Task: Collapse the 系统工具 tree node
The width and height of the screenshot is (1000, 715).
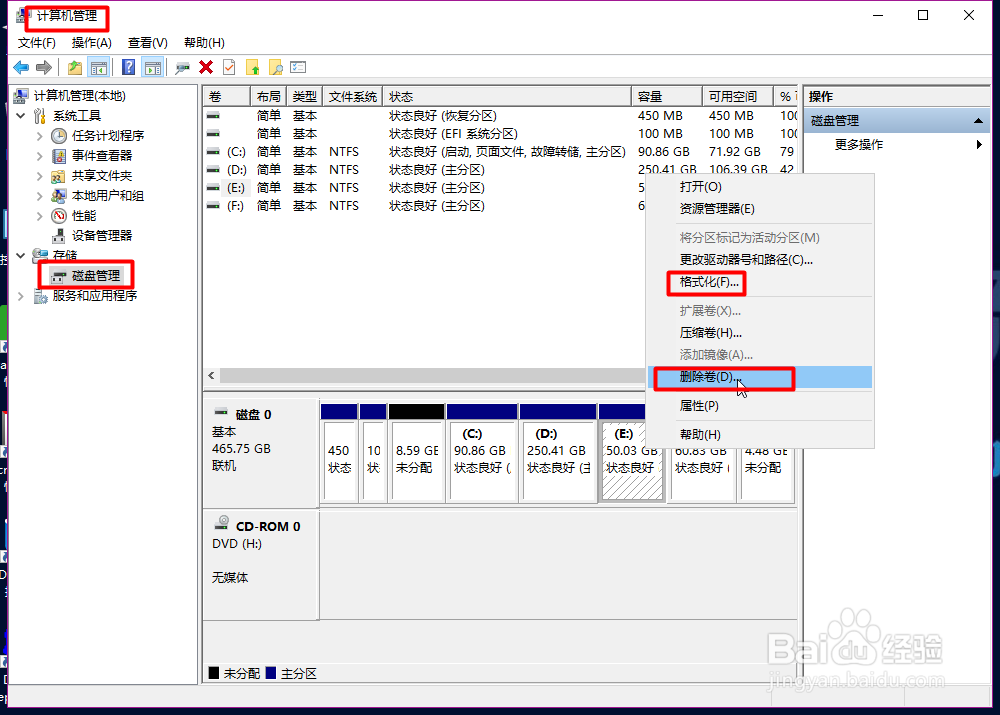Action: (20, 115)
